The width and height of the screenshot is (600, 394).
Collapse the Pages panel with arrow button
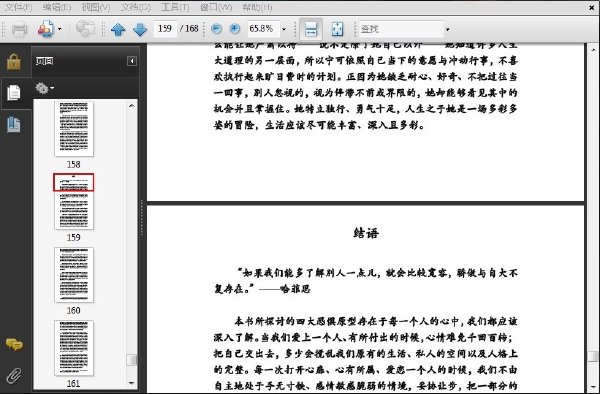point(132,61)
